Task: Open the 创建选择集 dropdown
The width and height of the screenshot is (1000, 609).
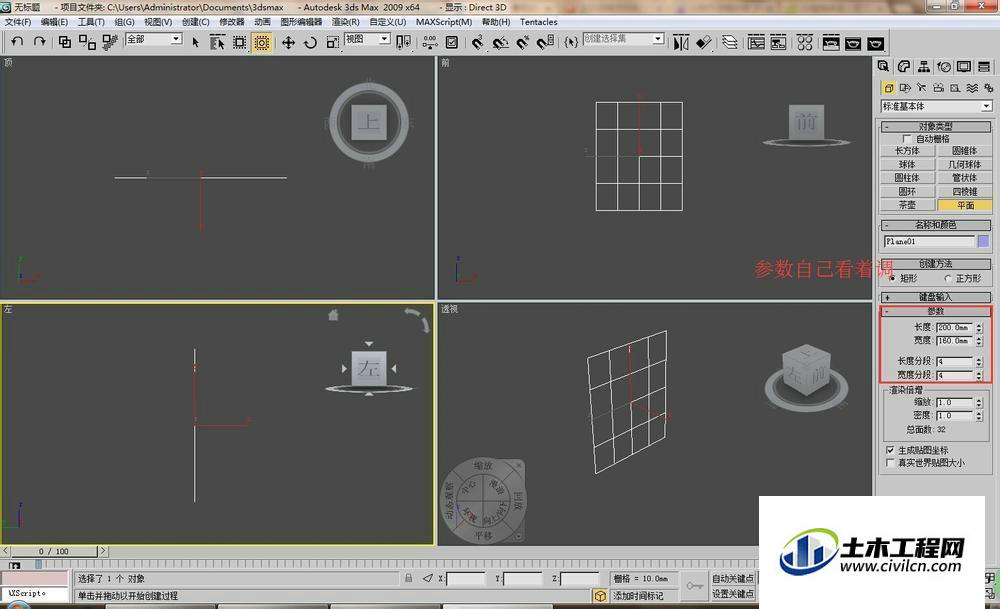Action: pos(623,38)
